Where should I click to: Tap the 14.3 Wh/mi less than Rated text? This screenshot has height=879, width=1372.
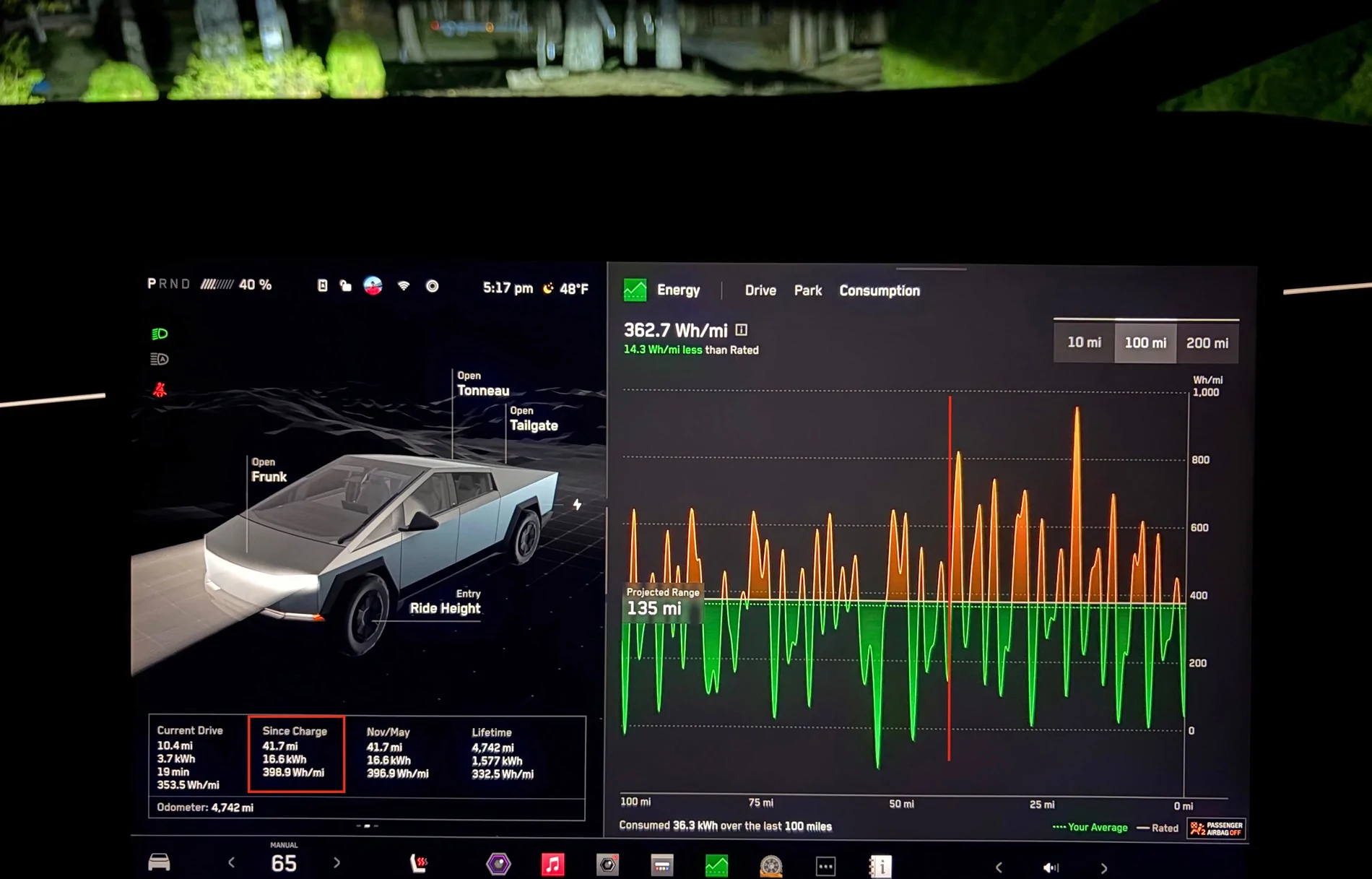click(x=691, y=350)
